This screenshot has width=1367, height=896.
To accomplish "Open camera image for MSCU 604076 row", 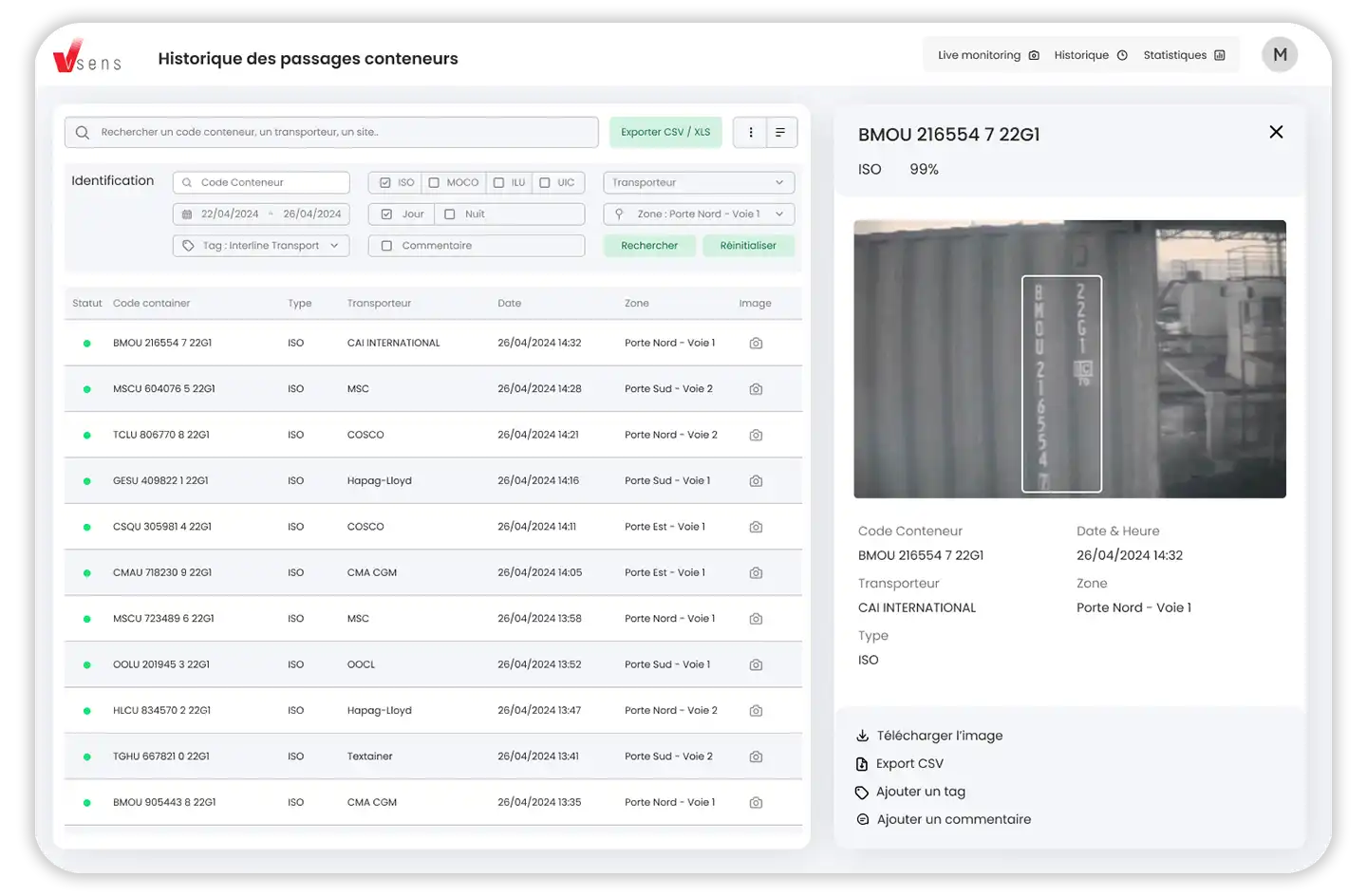I will 756,389.
